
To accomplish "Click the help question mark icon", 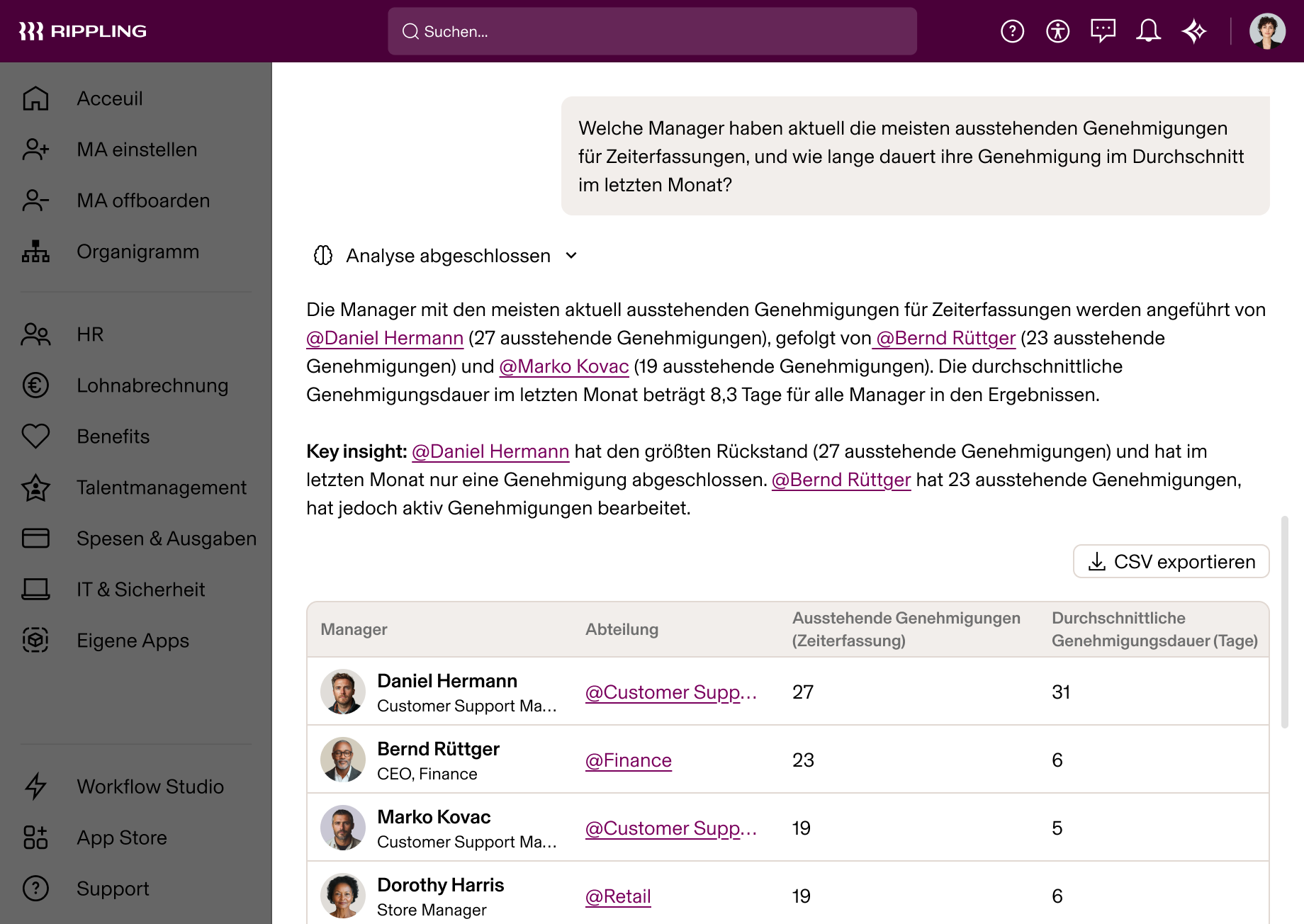I will pyautogui.click(x=1013, y=30).
